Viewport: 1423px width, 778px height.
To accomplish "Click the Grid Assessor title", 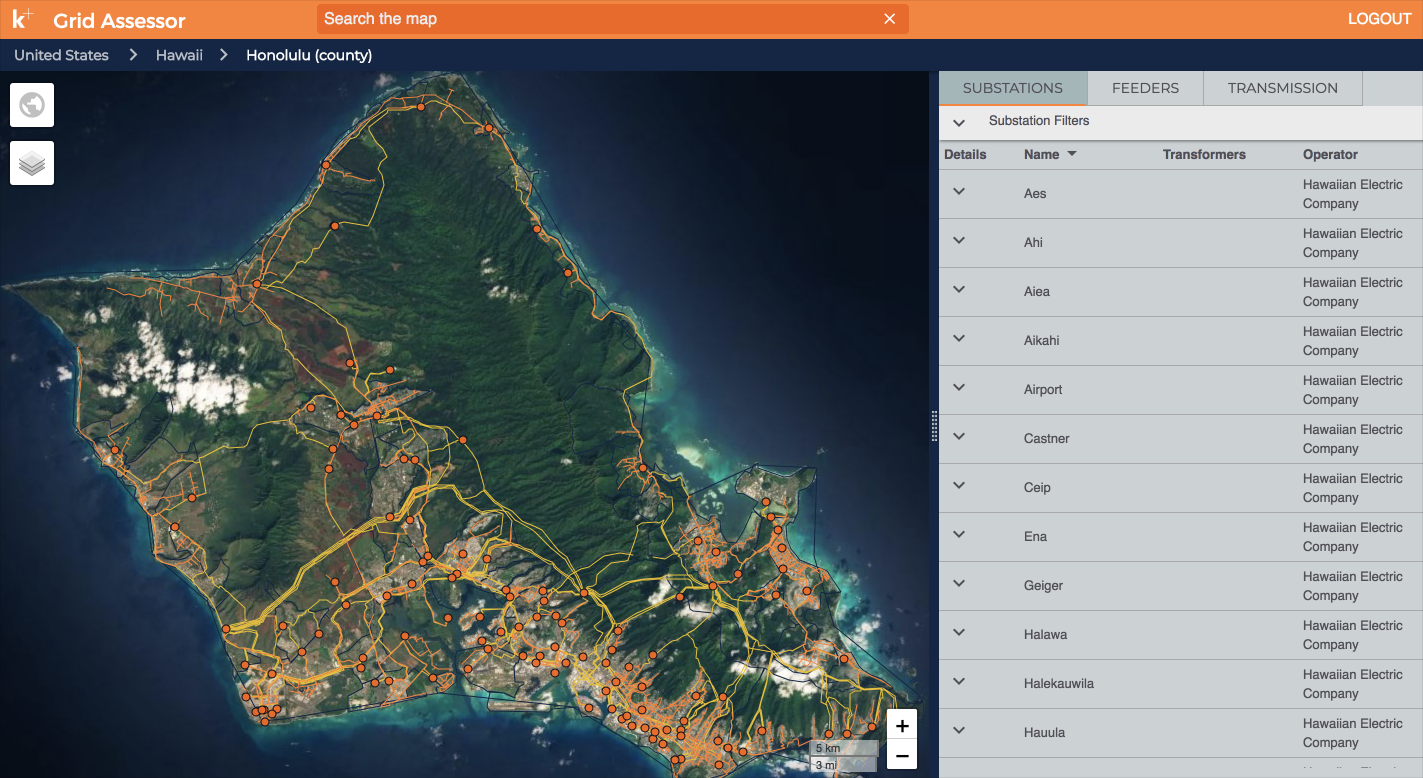I will point(119,20).
